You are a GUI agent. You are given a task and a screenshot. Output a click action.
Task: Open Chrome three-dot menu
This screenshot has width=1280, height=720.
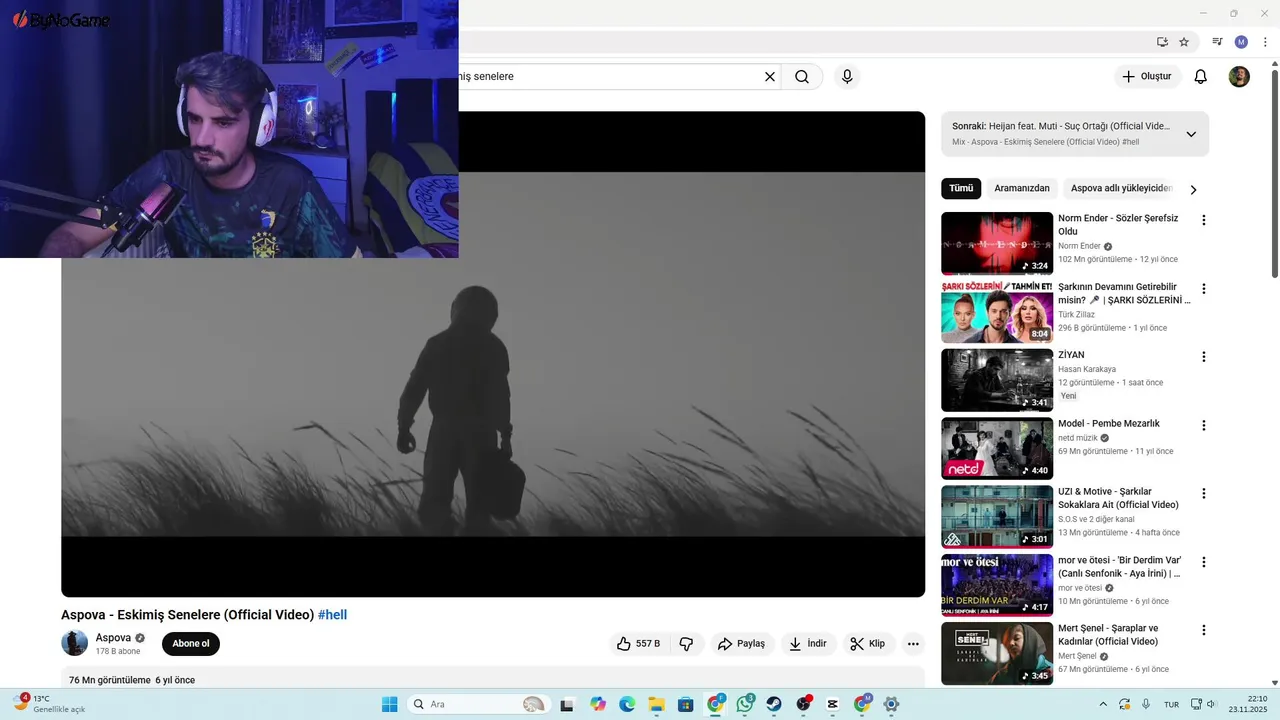pos(1265,42)
